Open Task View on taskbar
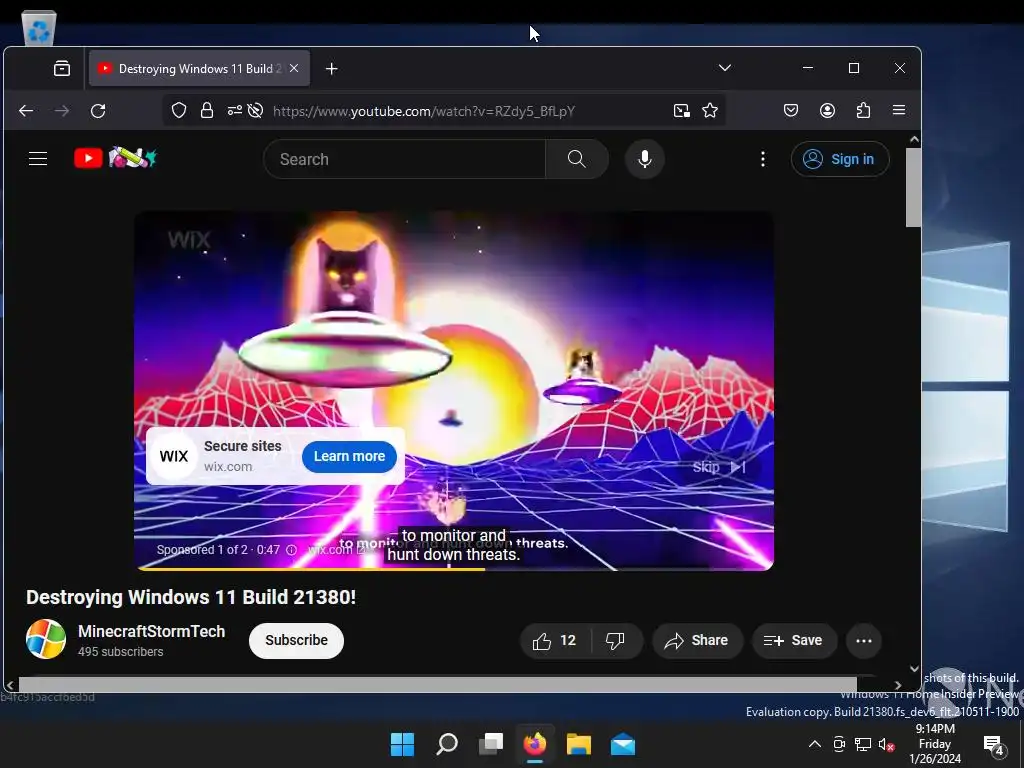This screenshot has height=768, width=1024. pyautogui.click(x=491, y=744)
